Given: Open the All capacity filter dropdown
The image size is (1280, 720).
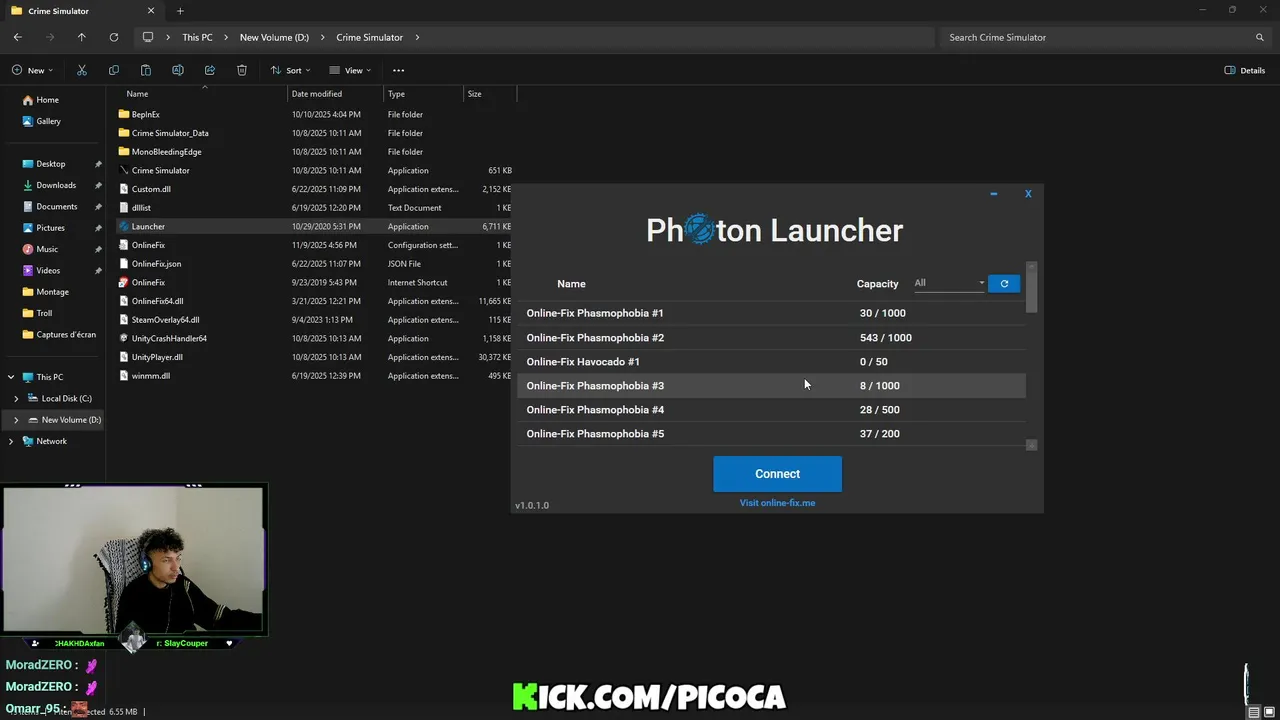Looking at the screenshot, I should (949, 283).
